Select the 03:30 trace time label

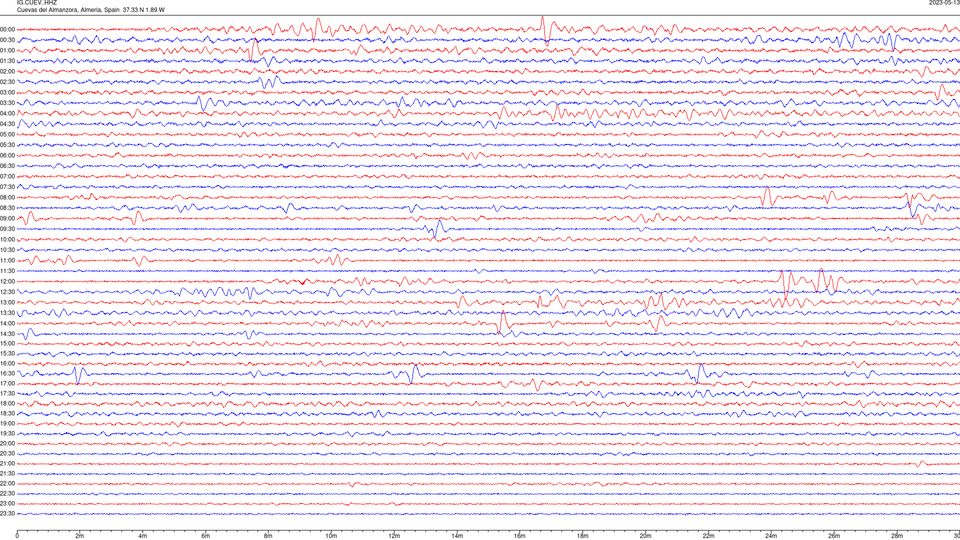(7, 103)
